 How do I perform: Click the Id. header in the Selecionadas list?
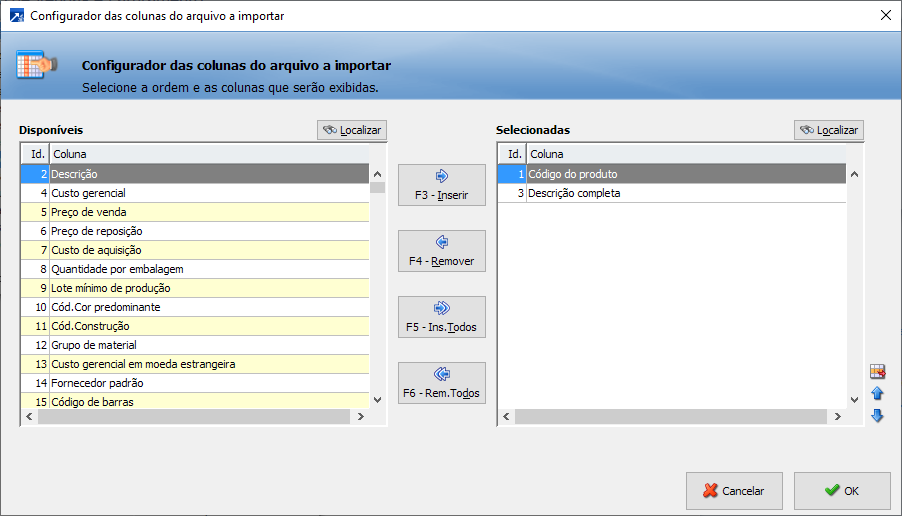(513, 154)
